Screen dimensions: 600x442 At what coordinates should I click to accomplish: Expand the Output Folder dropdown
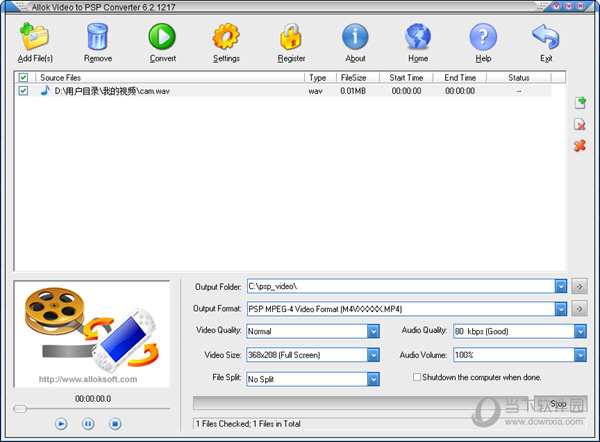pyautogui.click(x=561, y=286)
